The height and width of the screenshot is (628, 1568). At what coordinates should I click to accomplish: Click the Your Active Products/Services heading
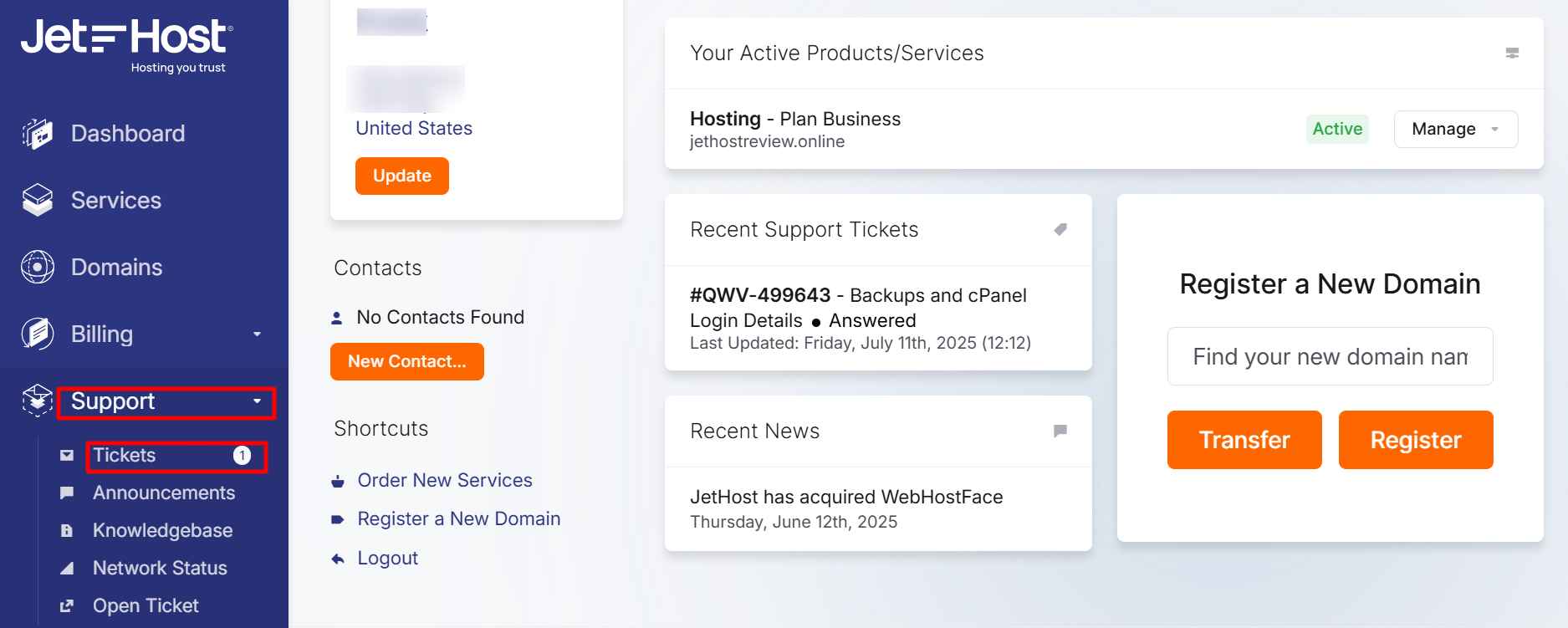837,53
